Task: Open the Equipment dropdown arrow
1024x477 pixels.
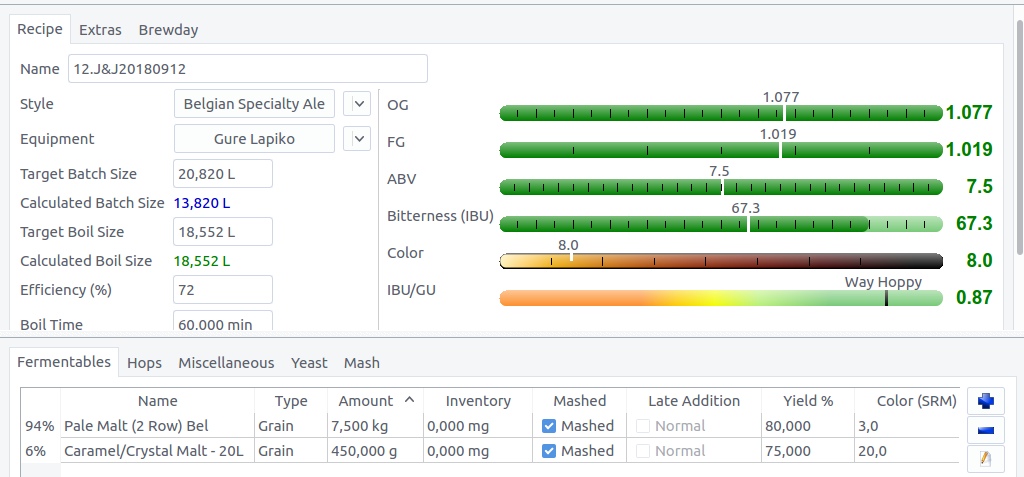Action: pyautogui.click(x=357, y=138)
